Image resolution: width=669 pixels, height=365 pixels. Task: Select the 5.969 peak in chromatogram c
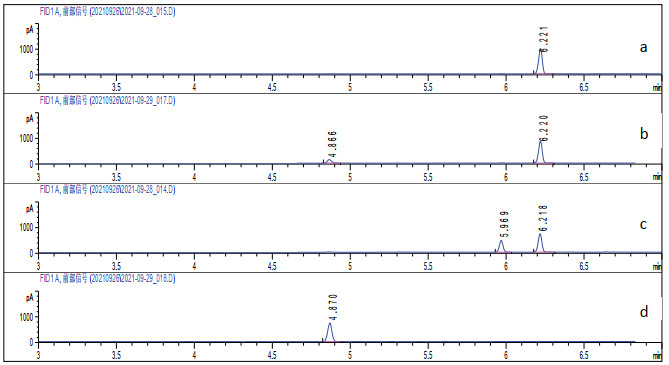(x=501, y=246)
